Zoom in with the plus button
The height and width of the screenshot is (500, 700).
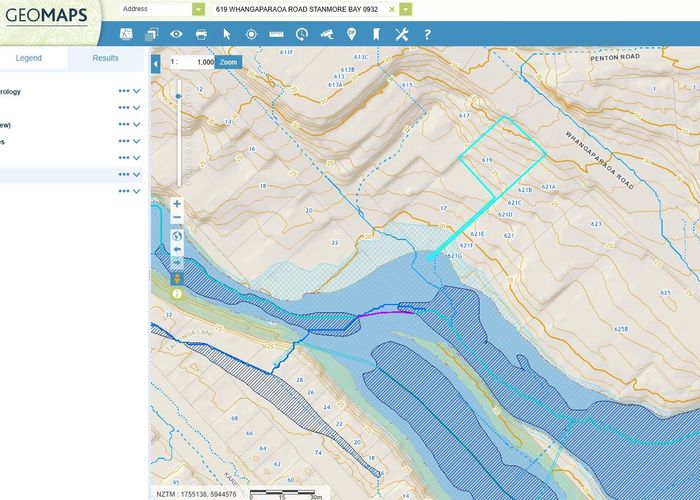[177, 203]
